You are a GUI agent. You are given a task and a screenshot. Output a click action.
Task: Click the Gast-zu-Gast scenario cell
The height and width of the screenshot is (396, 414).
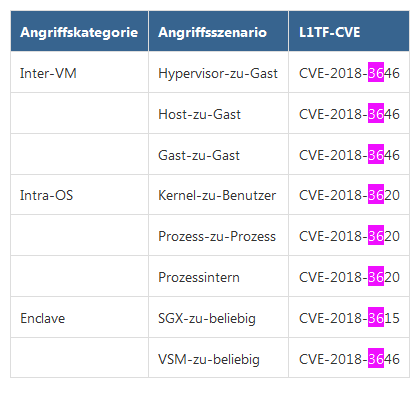point(218,154)
